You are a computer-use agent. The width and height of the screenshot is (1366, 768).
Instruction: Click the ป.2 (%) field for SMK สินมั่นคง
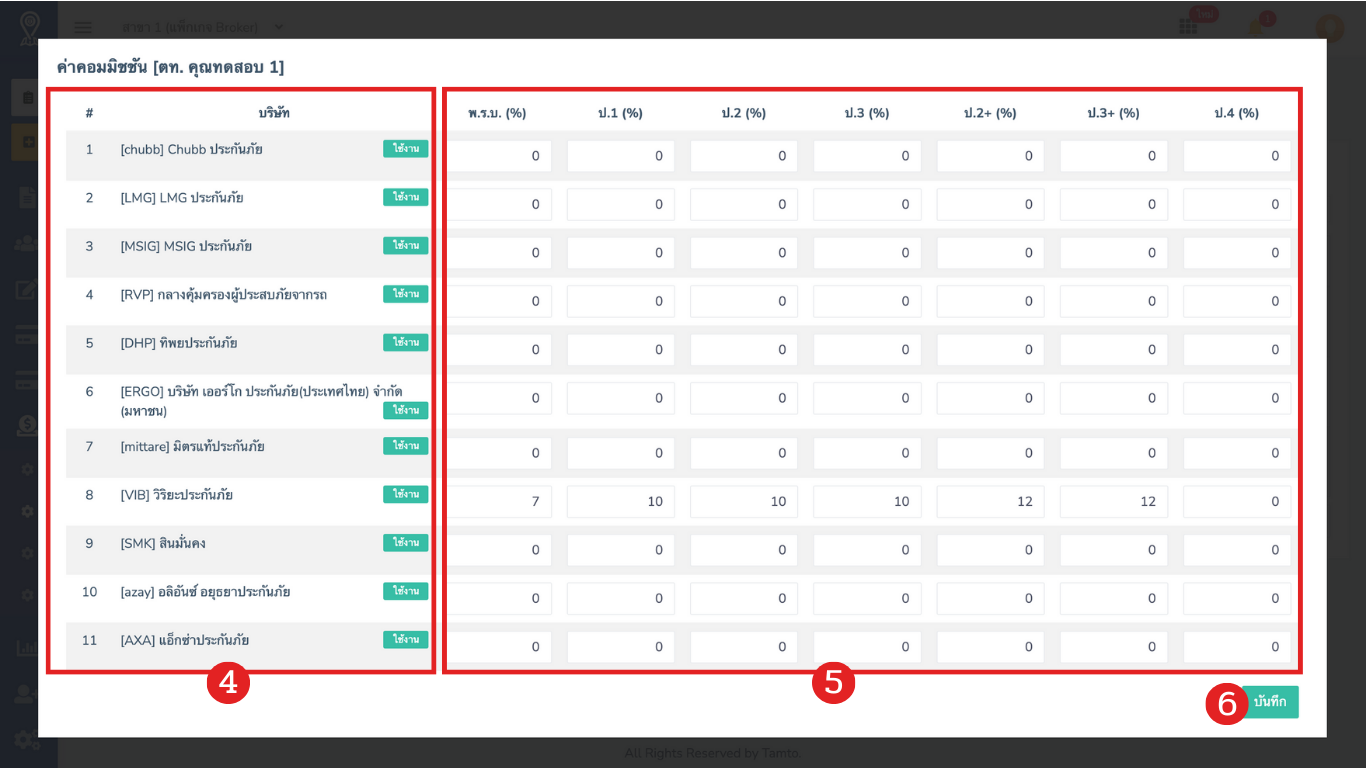(744, 550)
